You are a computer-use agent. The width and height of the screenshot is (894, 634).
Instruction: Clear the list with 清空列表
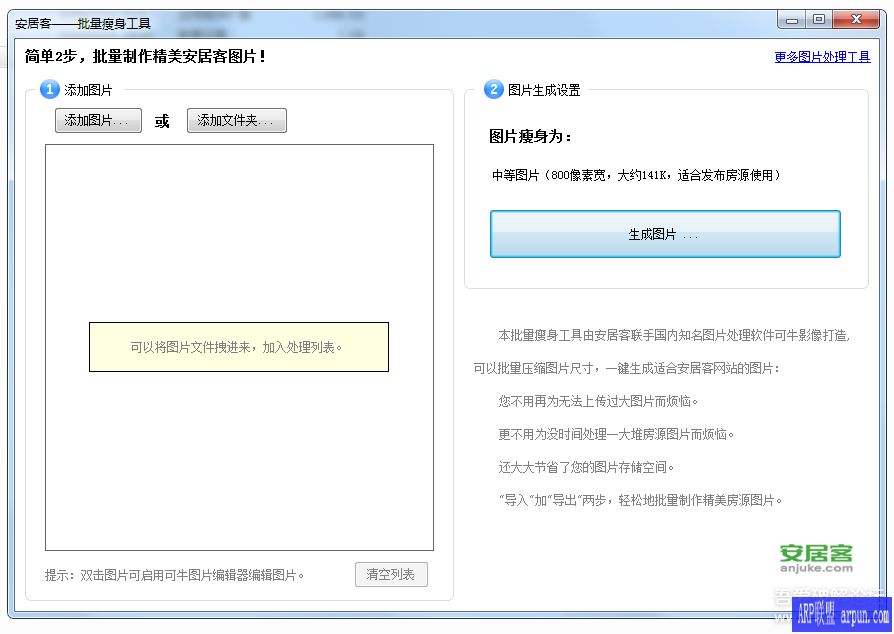click(x=391, y=575)
